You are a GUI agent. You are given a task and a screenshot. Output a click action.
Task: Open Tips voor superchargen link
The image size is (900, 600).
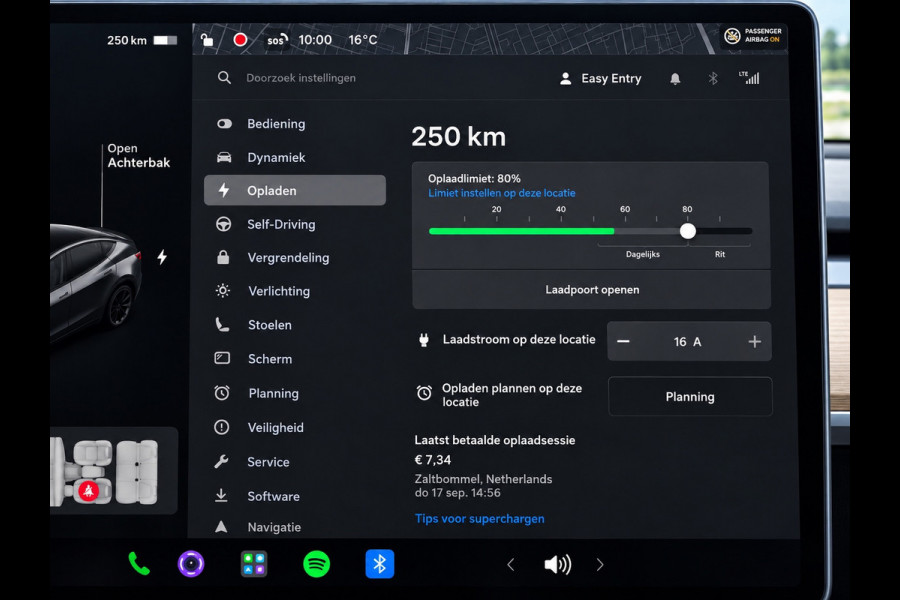pos(479,519)
